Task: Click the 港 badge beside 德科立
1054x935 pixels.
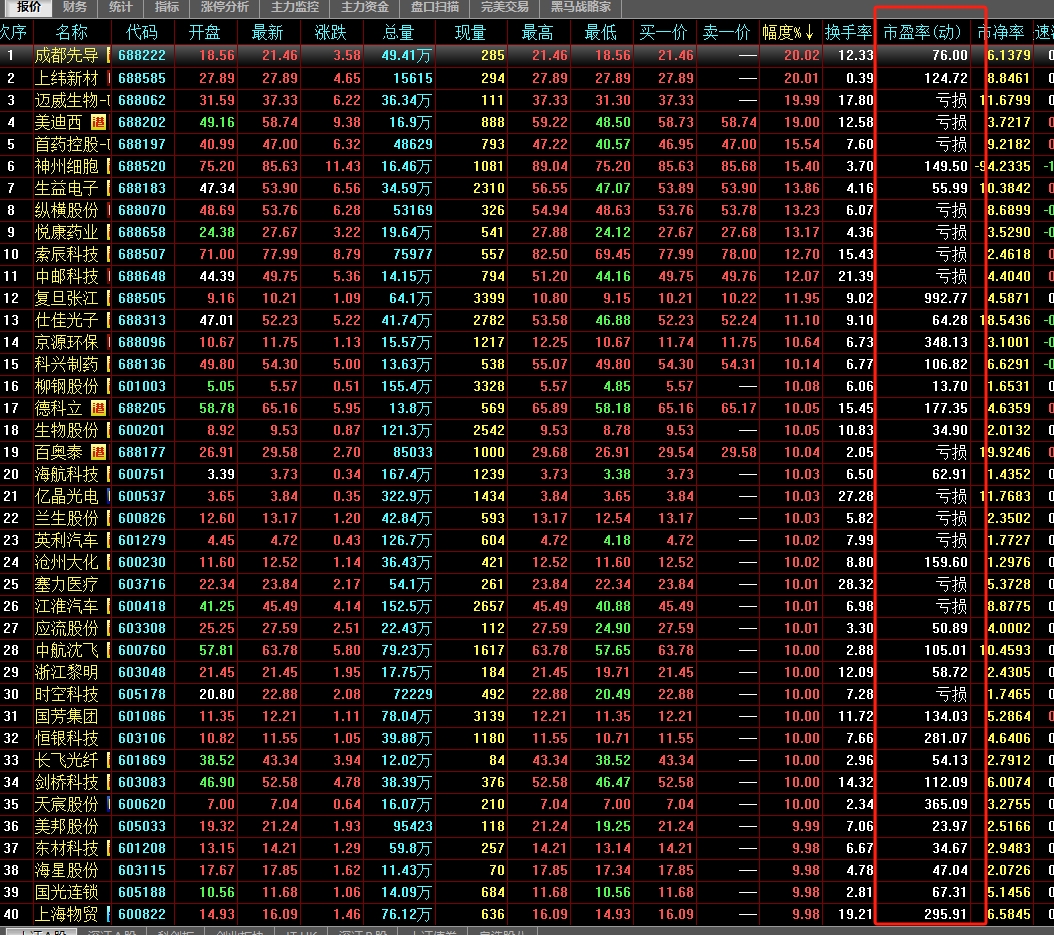Action: coord(98,408)
